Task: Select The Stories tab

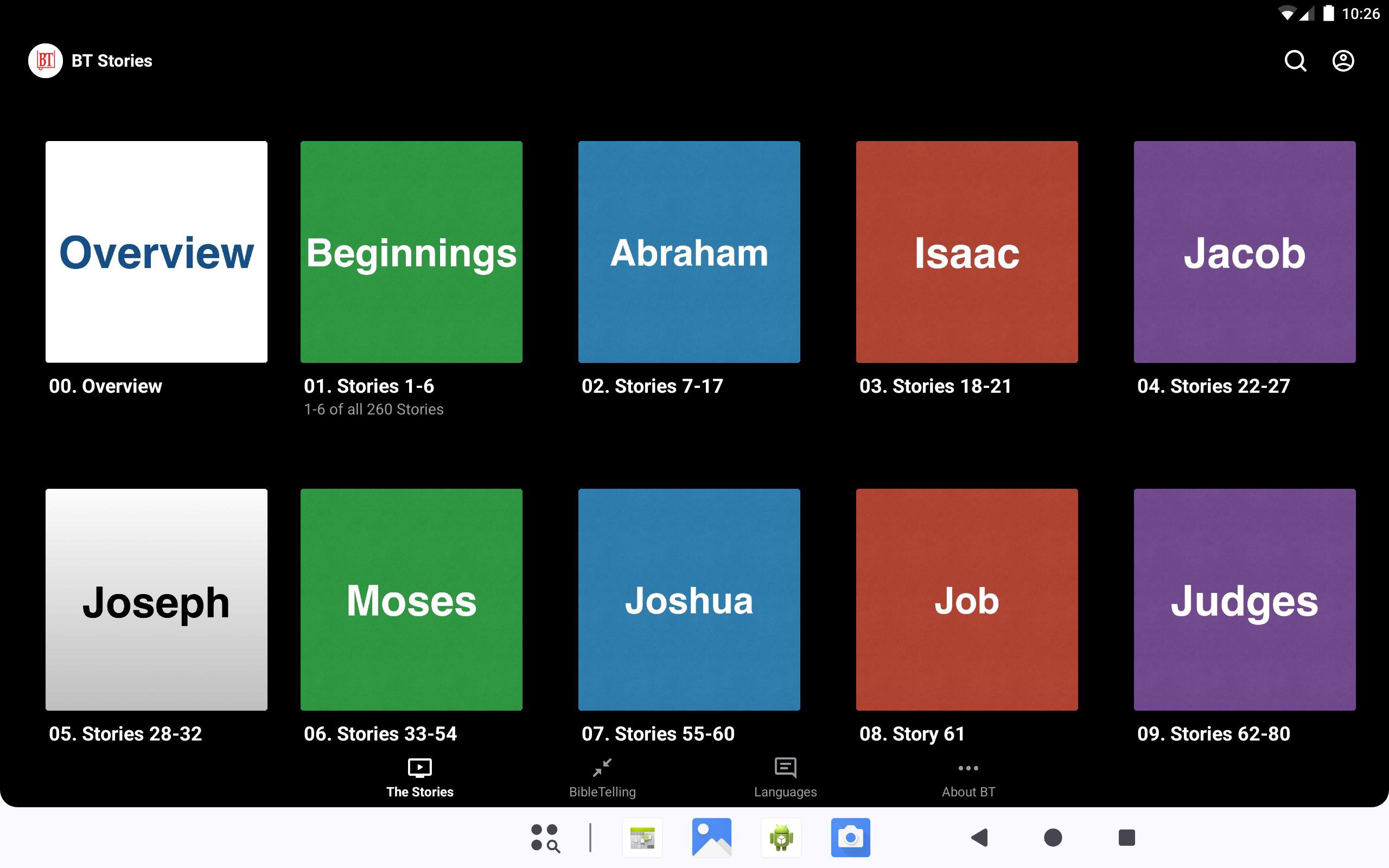Action: point(419,778)
